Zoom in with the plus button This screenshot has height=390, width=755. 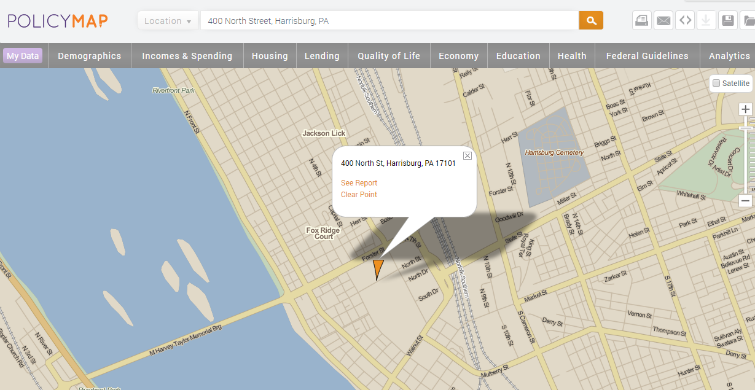click(745, 109)
